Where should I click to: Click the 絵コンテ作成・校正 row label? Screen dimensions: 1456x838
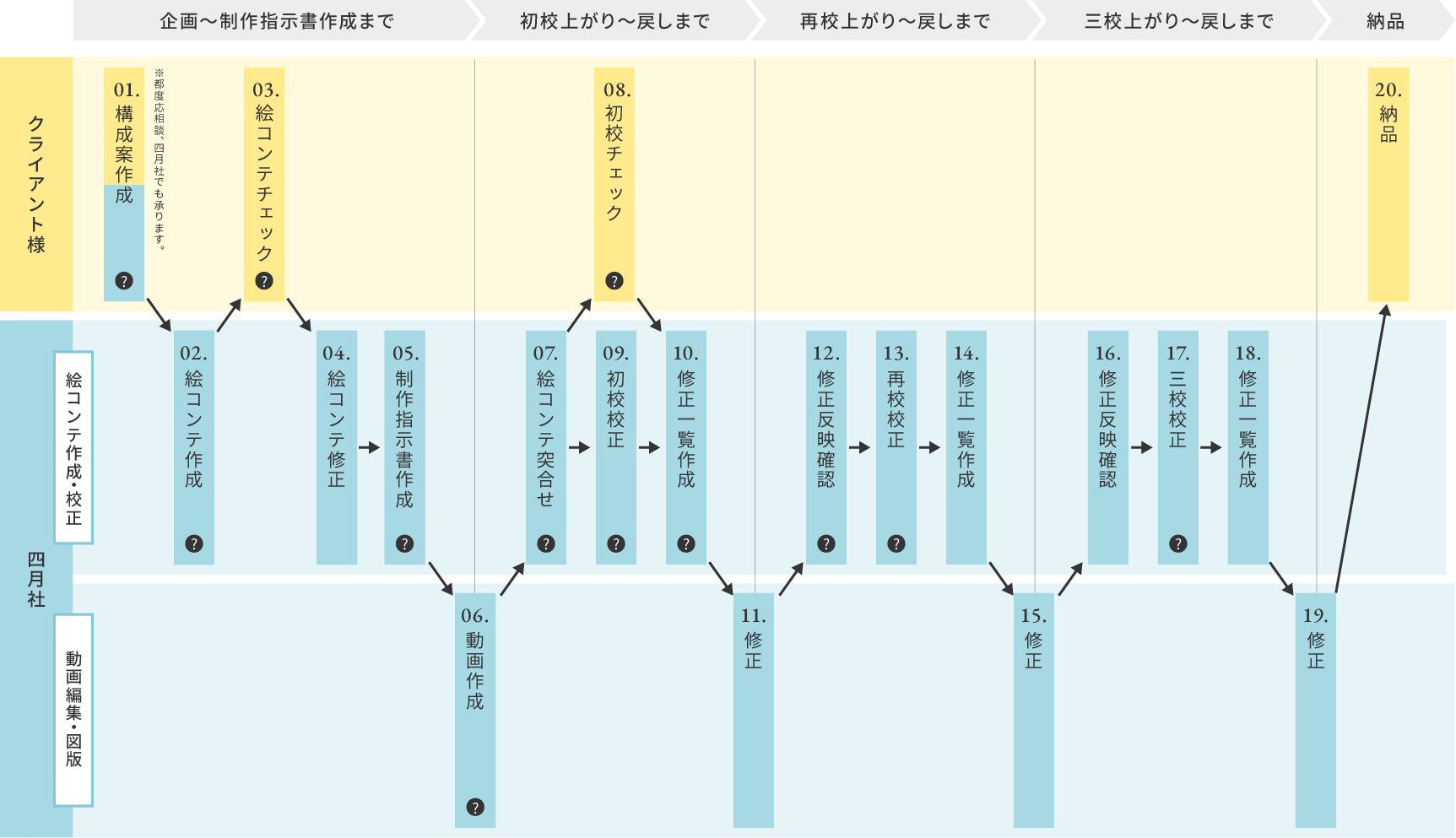pyautogui.click(x=73, y=448)
